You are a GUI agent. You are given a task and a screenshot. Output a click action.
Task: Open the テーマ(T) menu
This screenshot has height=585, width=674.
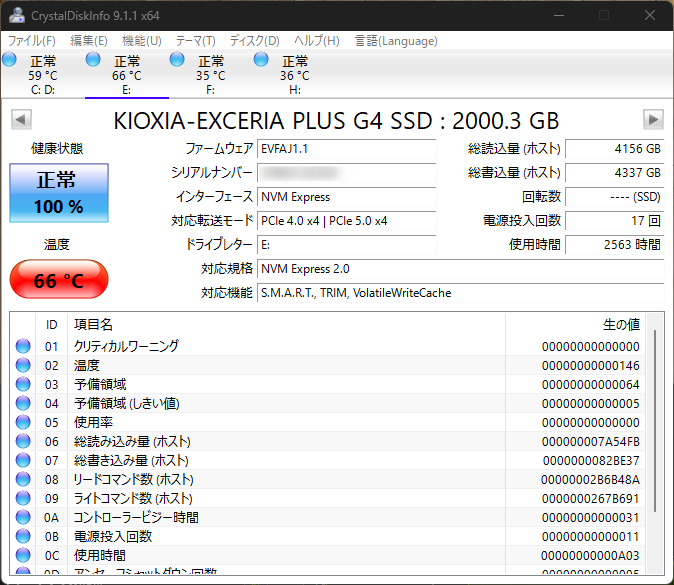[195, 41]
